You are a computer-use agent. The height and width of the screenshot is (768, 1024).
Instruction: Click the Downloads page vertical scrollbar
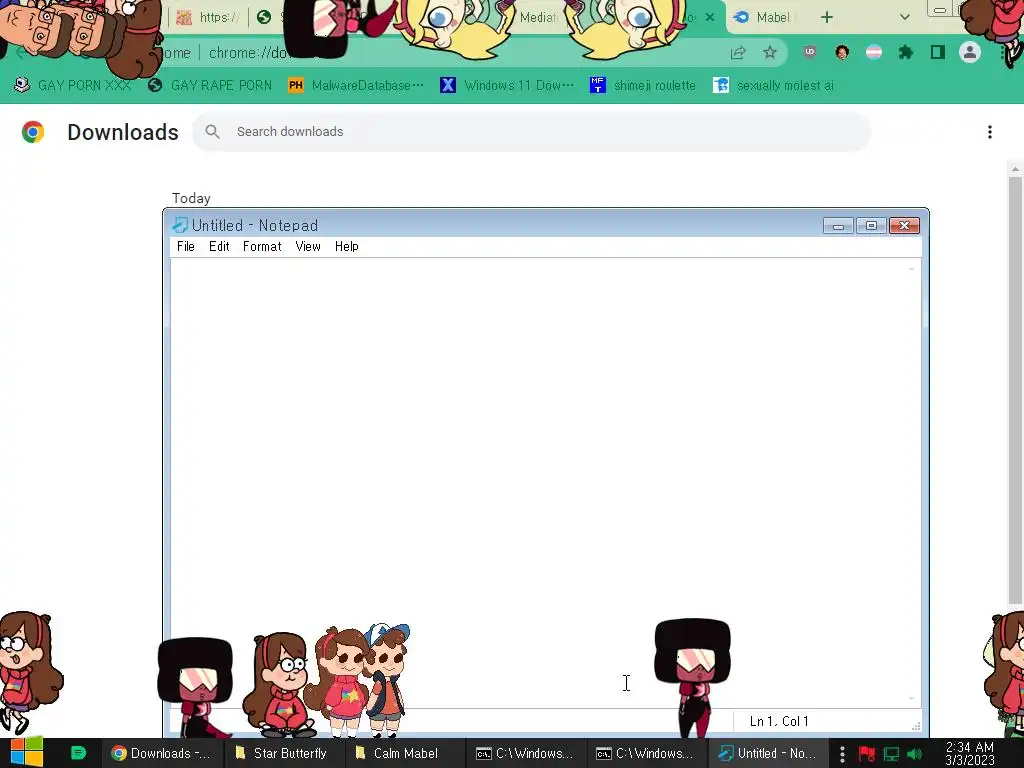1015,392
